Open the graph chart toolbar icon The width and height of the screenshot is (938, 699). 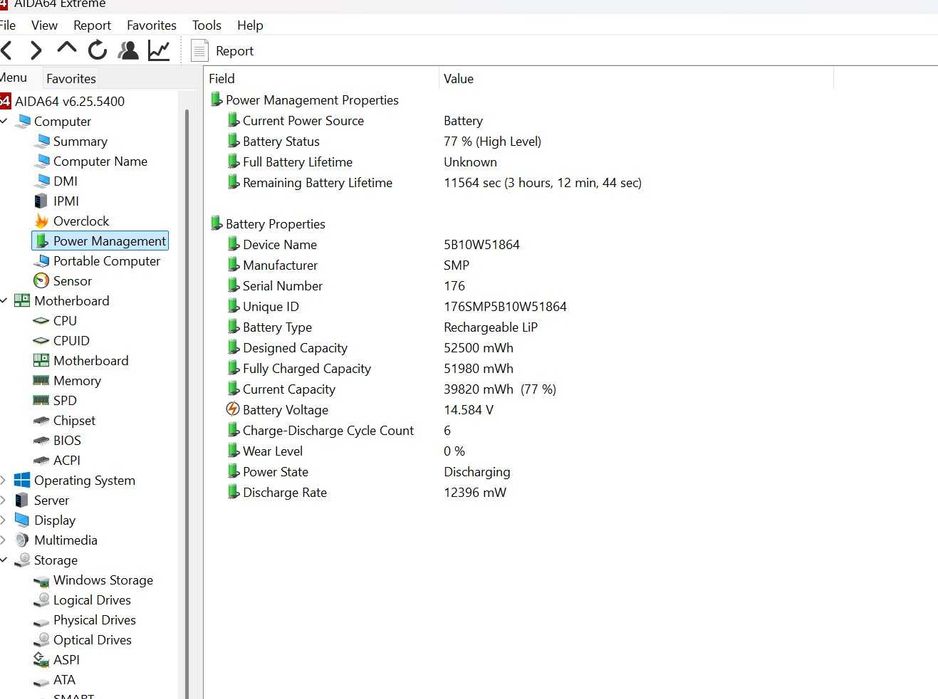pyautogui.click(x=159, y=50)
